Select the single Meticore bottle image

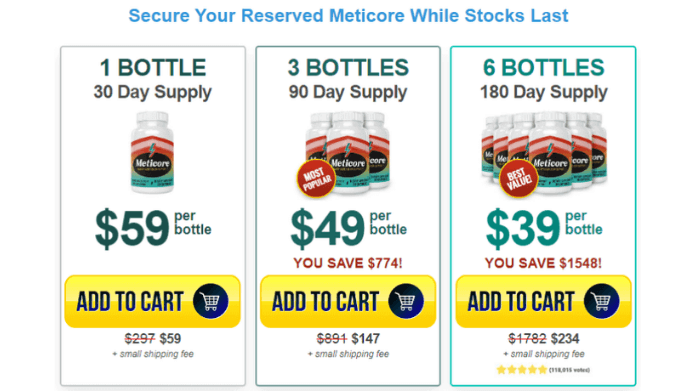pos(152,152)
